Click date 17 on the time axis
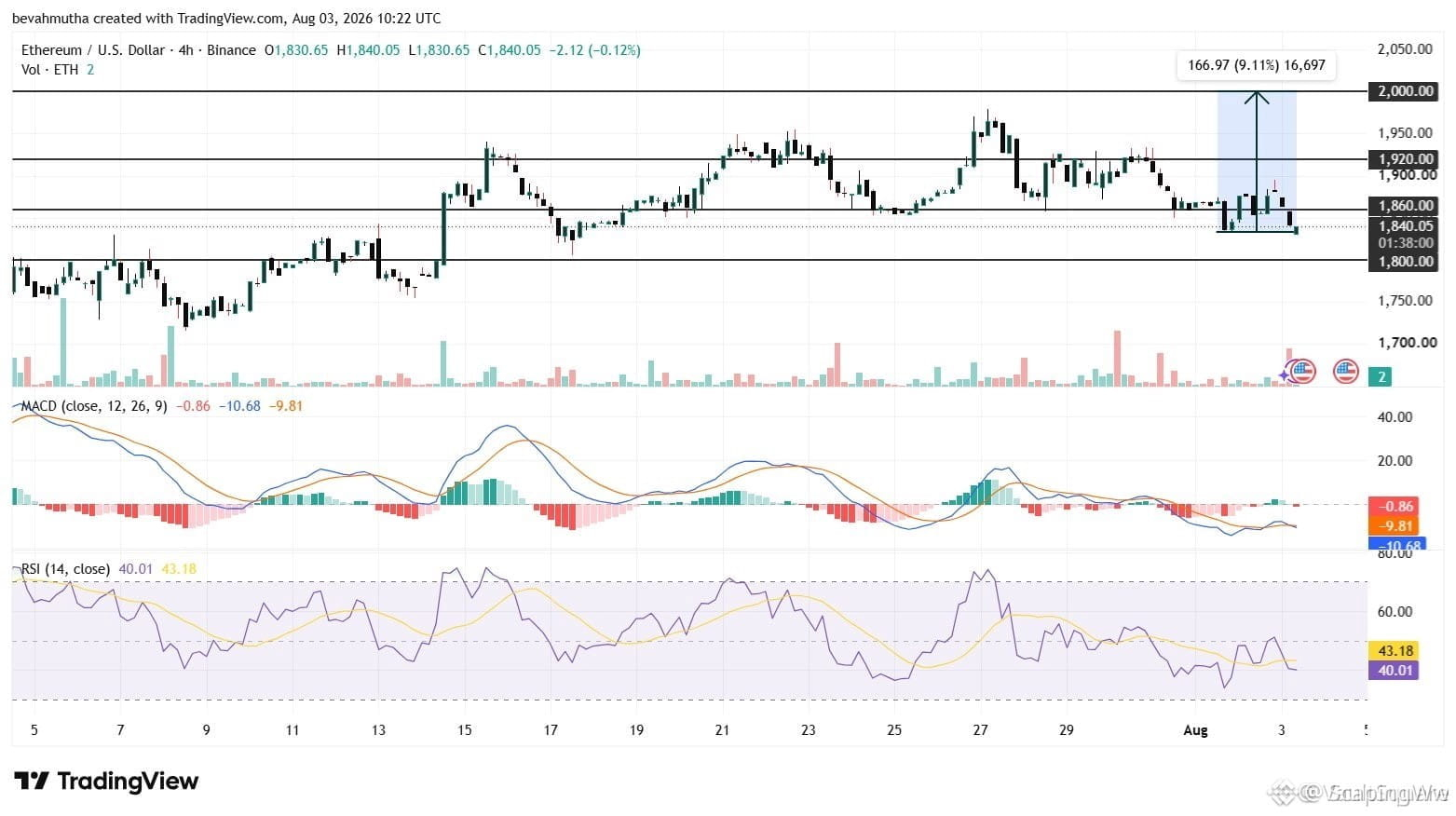 click(x=551, y=730)
